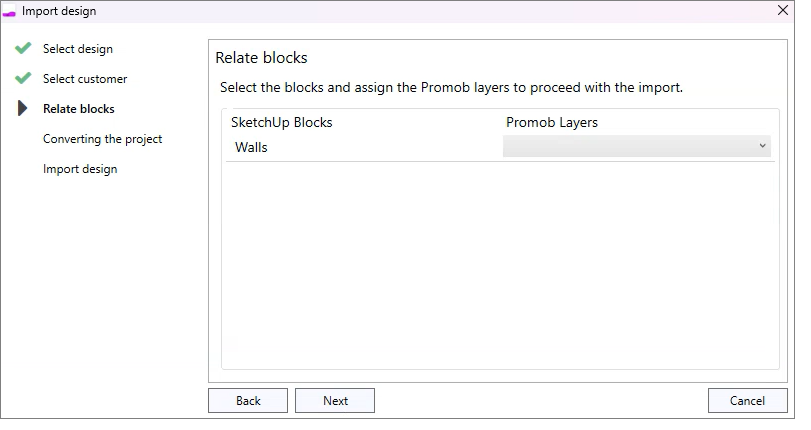Click the empty area of the blocks list

[x=500, y=265]
